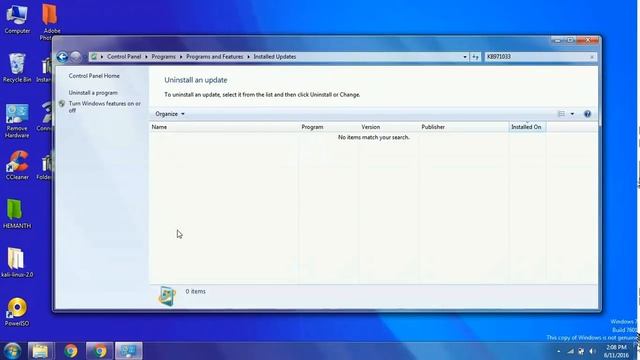Click the 0 items status text
This screenshot has width=640, height=360.
(x=196, y=291)
